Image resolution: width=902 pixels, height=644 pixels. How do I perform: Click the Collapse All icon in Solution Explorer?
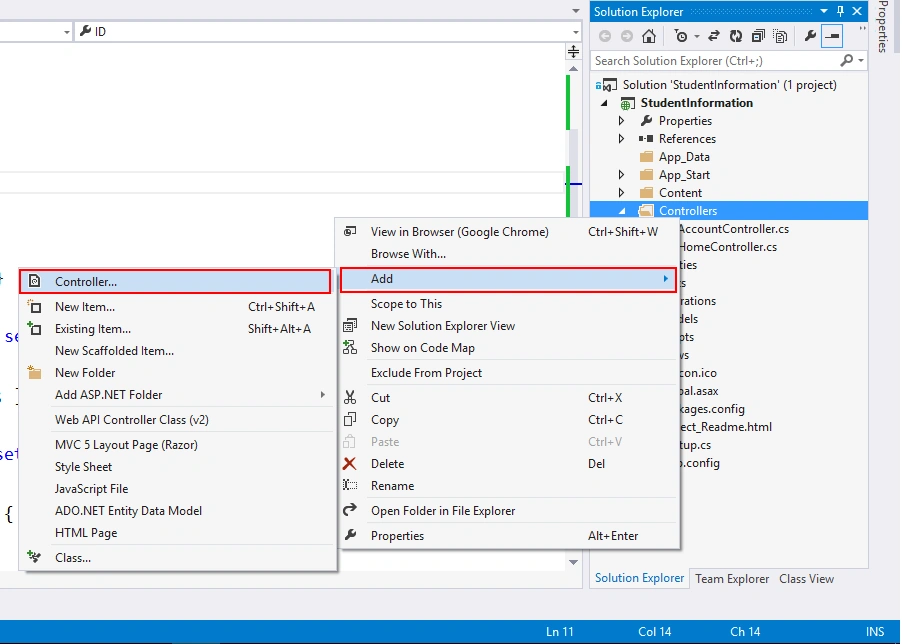click(x=758, y=36)
